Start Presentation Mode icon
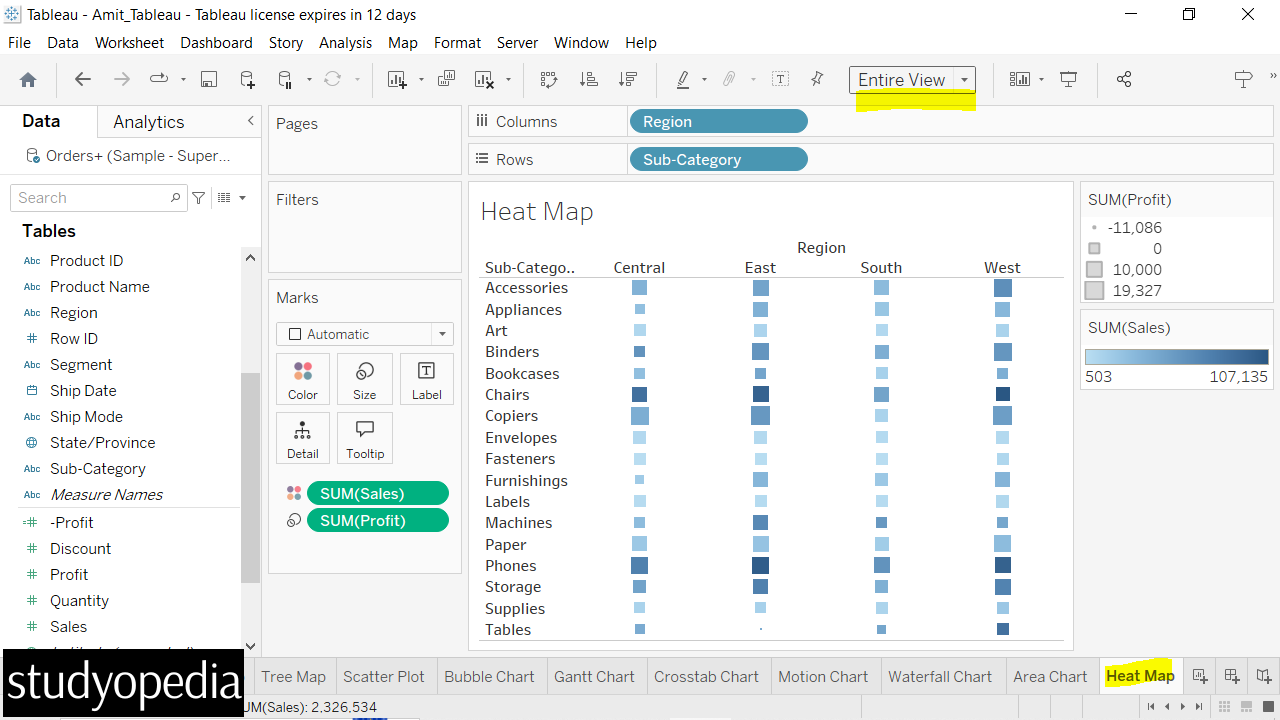This screenshot has height=720, width=1280. [1069, 80]
